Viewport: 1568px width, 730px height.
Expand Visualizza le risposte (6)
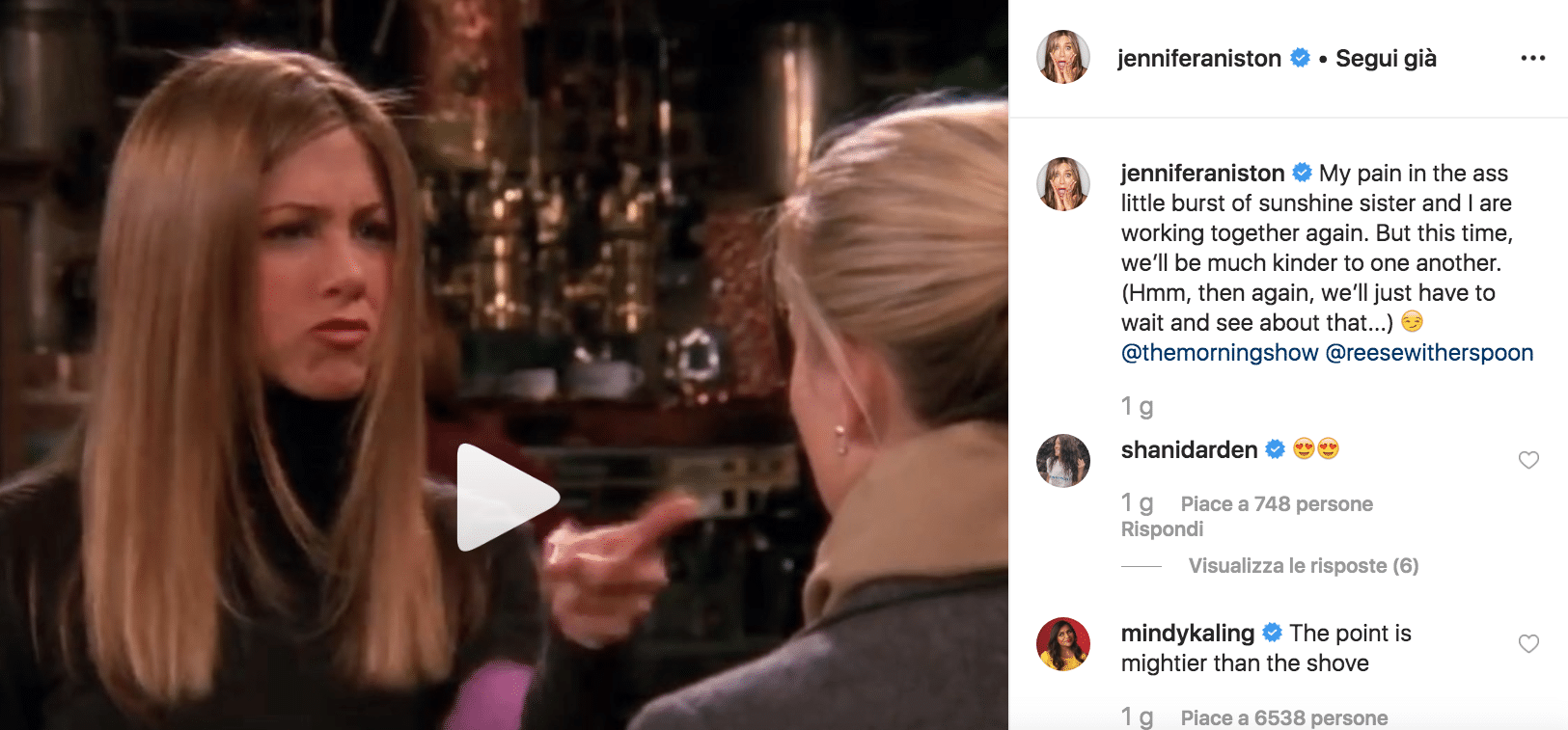point(1304,566)
